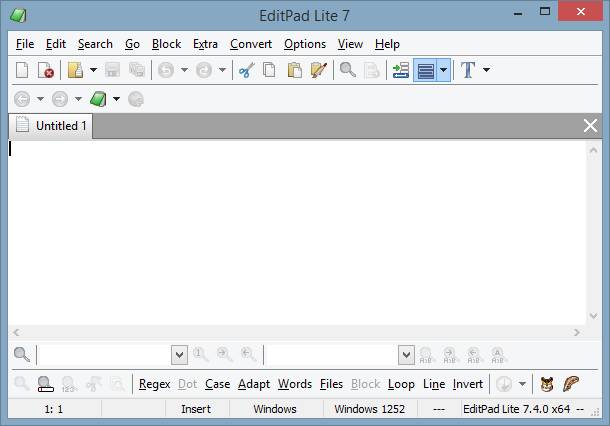
Task: Click the Redo icon
Action: (204, 70)
